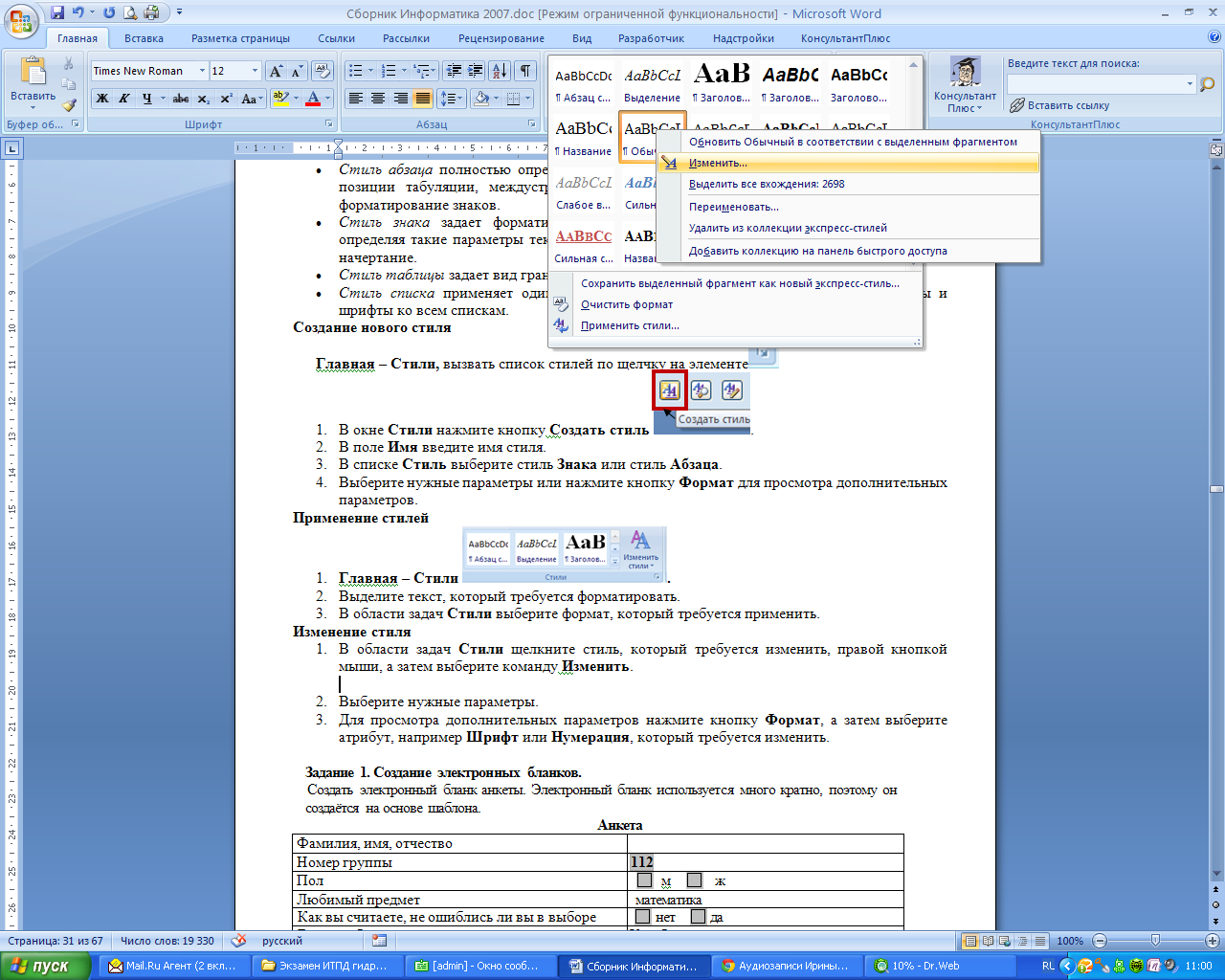
Task: Save the document from the quick access toolbar
Action: pos(57,13)
